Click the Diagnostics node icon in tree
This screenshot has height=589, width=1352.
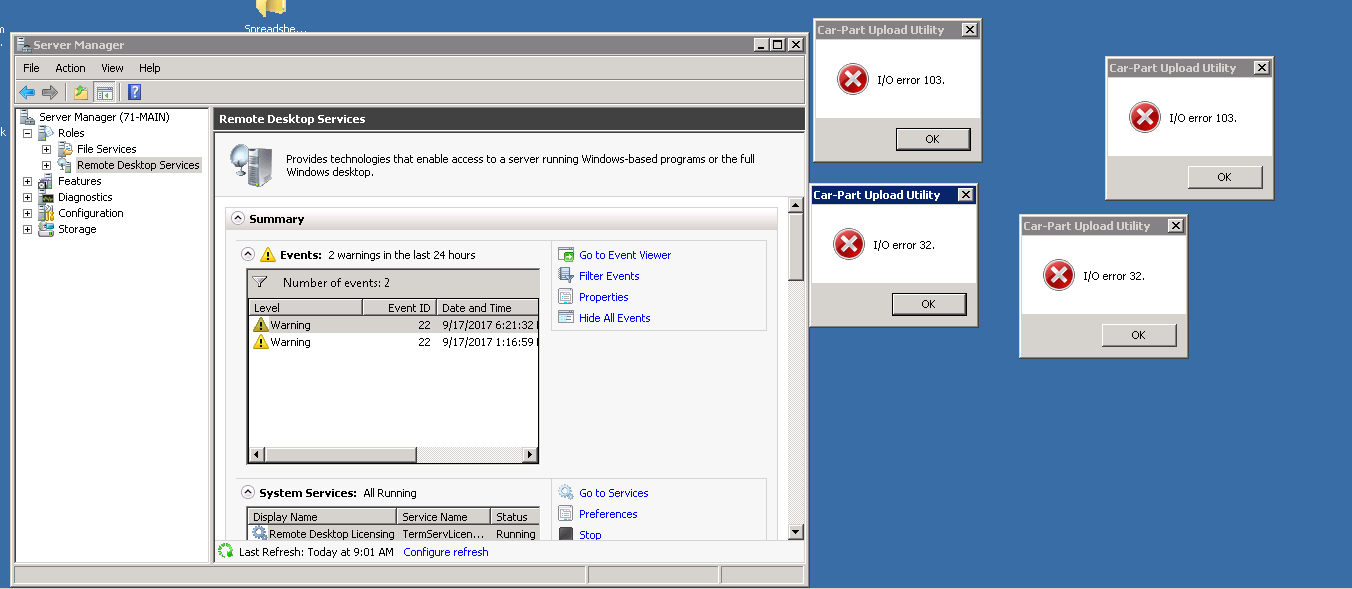click(46, 197)
